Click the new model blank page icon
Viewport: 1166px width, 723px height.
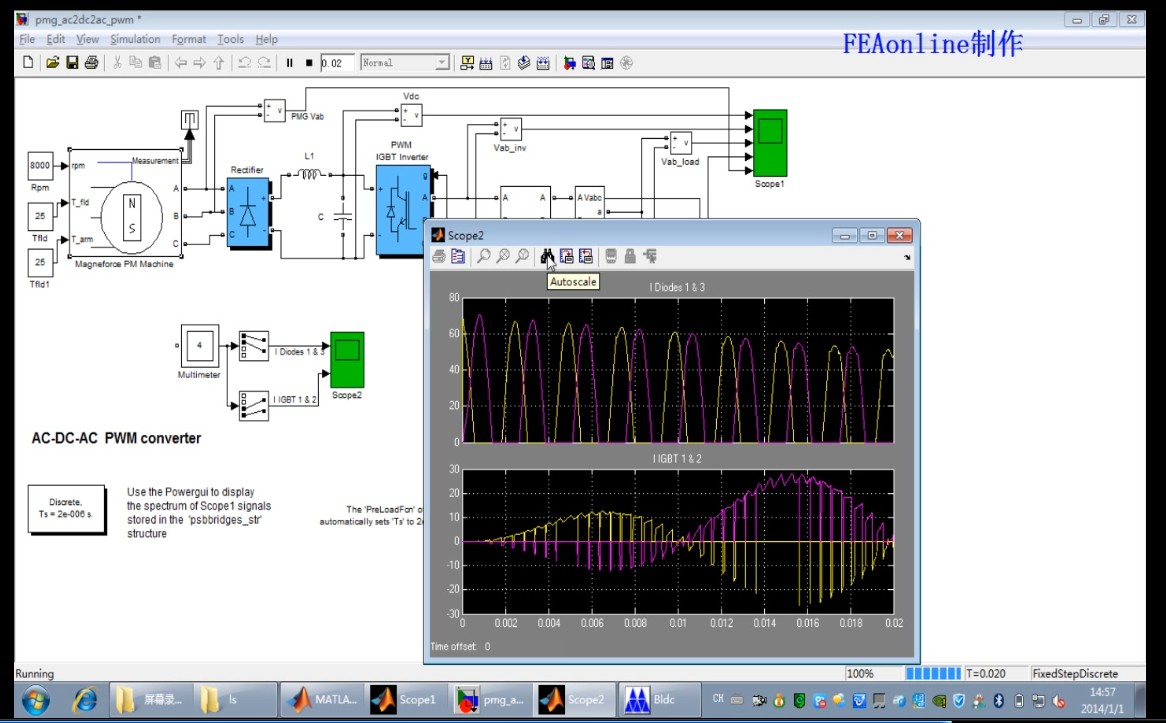28,63
